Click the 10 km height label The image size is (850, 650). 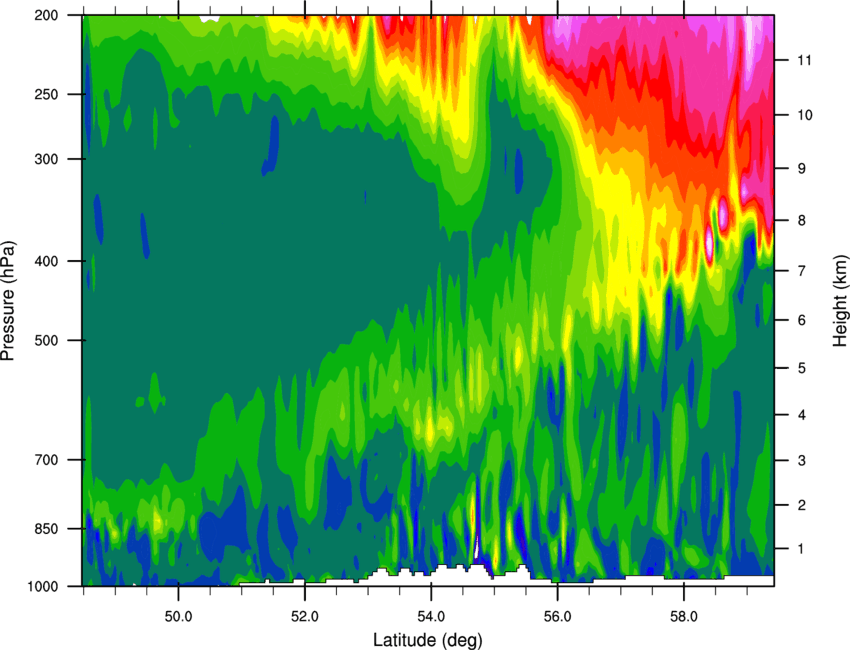pos(804,115)
